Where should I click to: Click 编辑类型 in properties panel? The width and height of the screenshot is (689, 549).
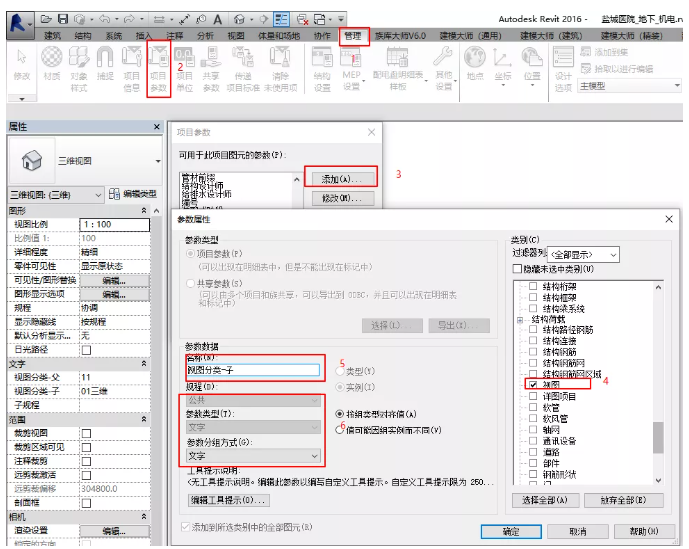coord(133,194)
